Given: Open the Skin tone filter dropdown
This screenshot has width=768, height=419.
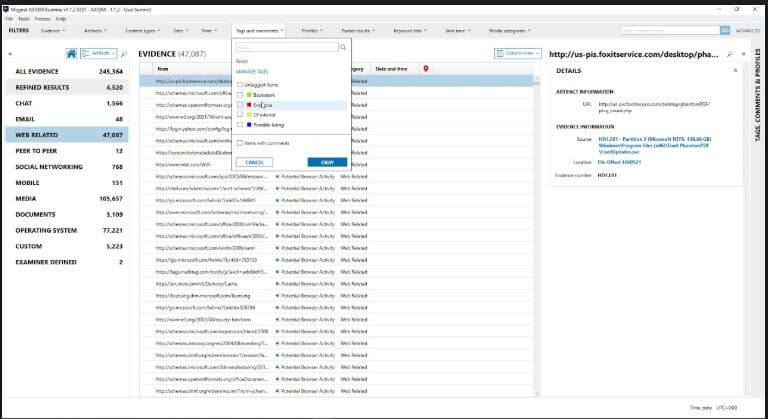Looking at the screenshot, I should point(457,30).
